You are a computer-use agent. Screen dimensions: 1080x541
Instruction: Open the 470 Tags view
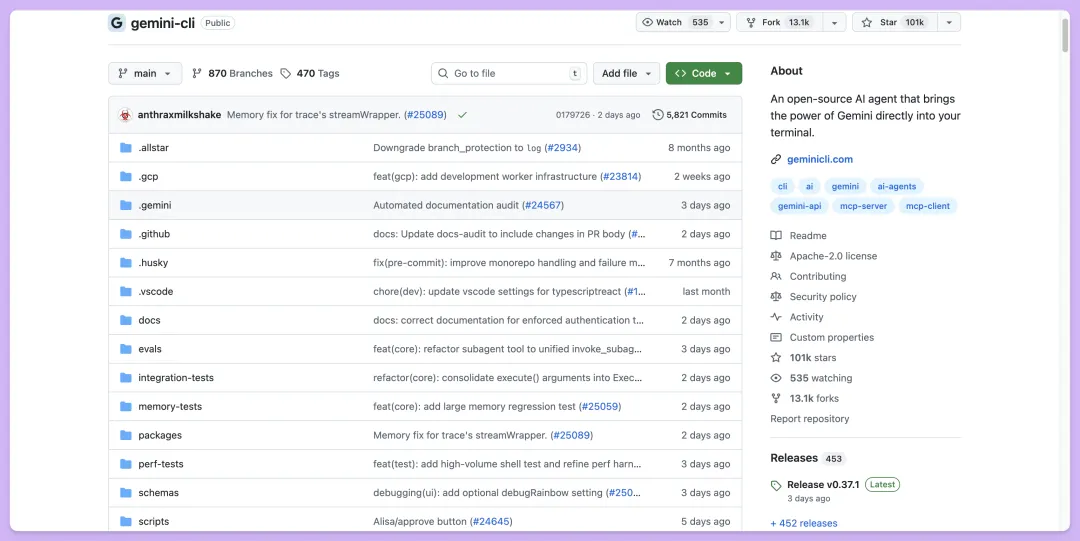[310, 73]
